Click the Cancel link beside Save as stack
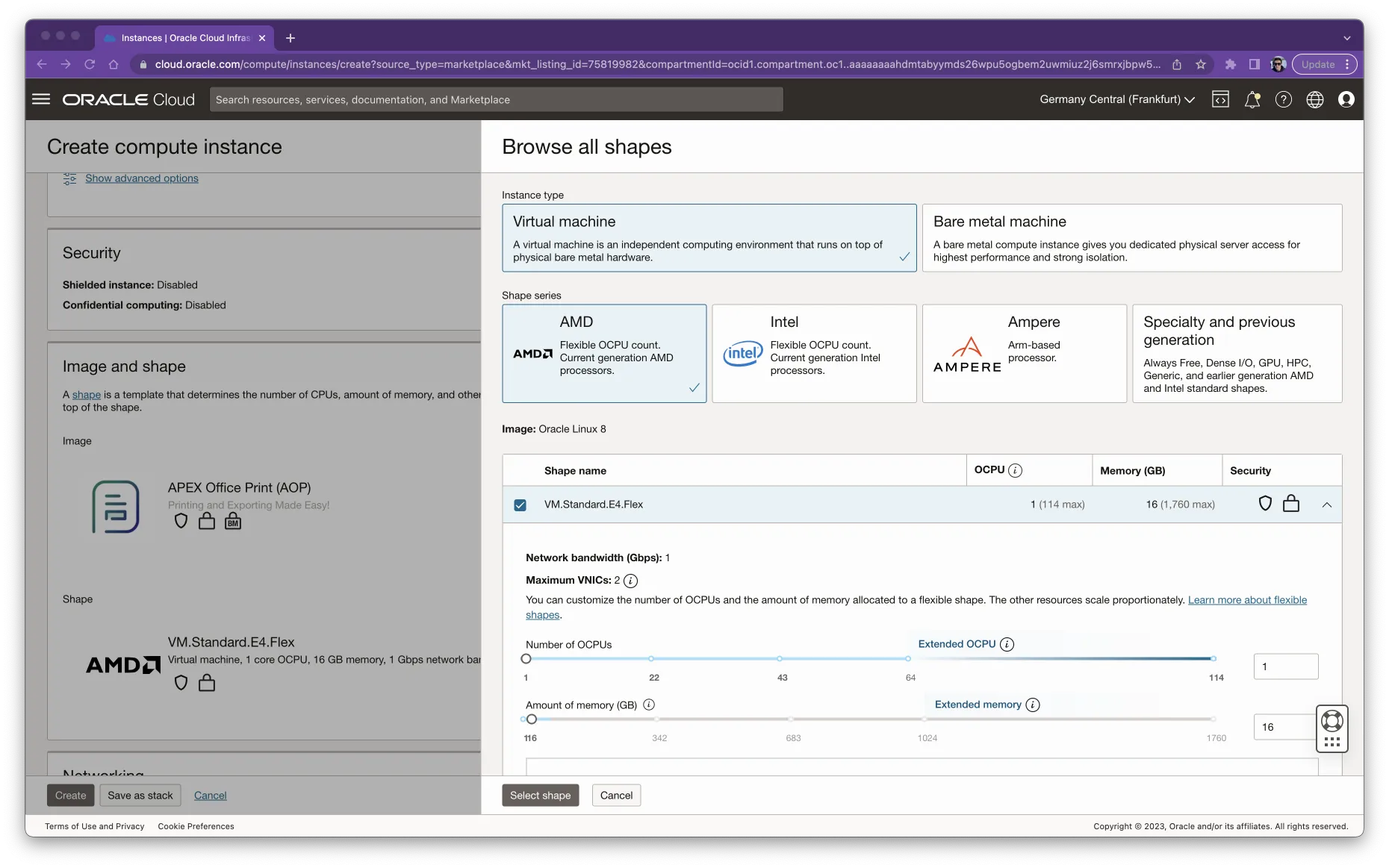This screenshot has width=1389, height=868. 211,796
